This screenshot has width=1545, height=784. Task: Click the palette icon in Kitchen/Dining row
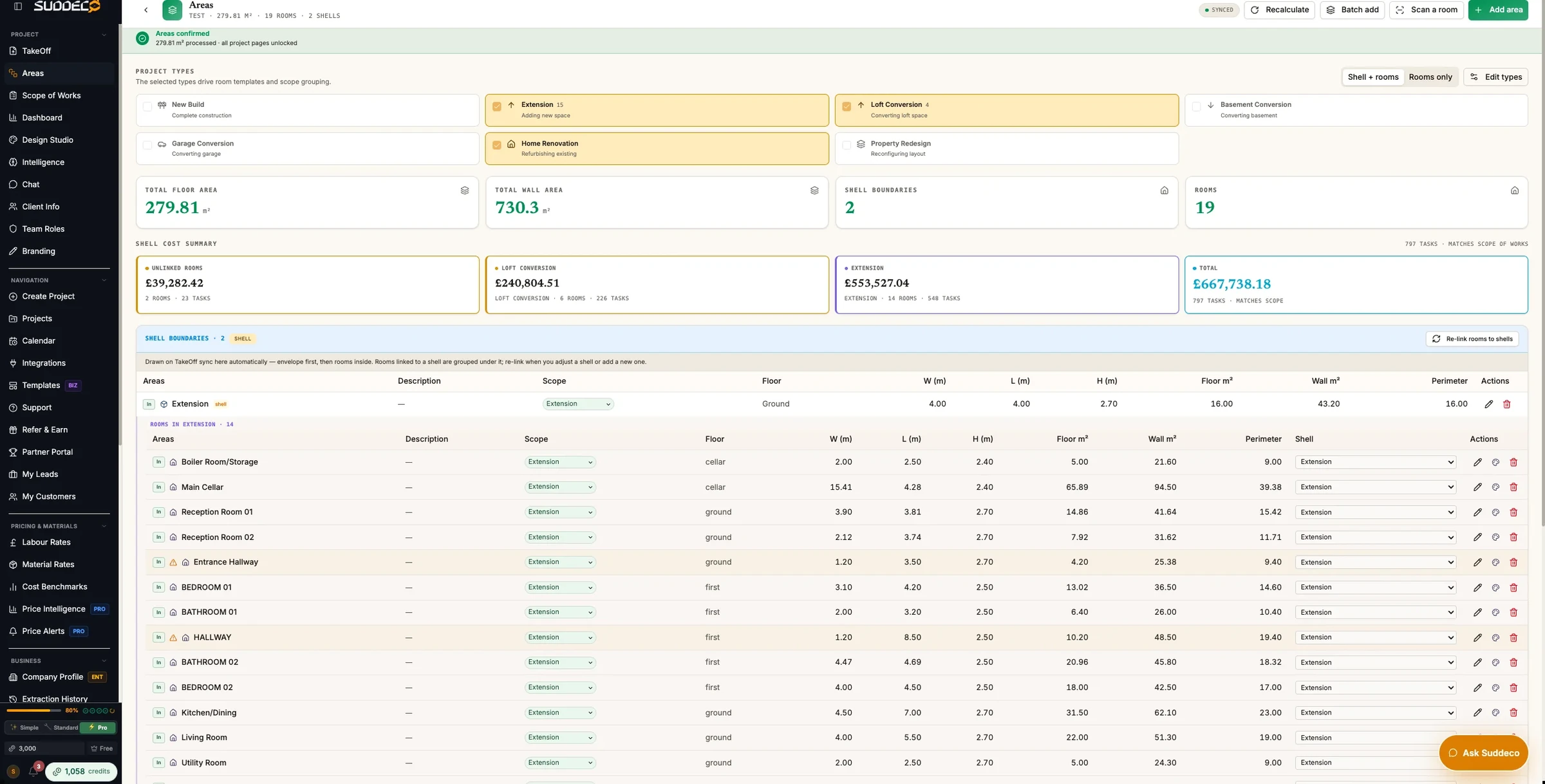tap(1495, 713)
